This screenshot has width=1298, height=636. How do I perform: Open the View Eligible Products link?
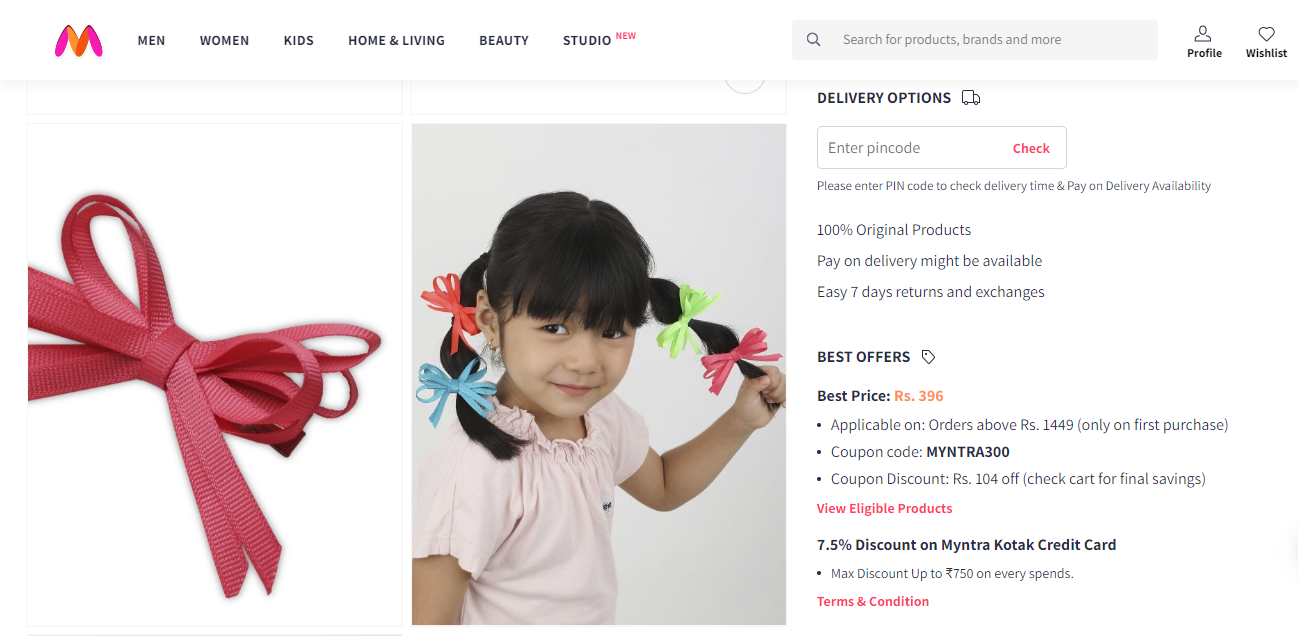pos(884,508)
